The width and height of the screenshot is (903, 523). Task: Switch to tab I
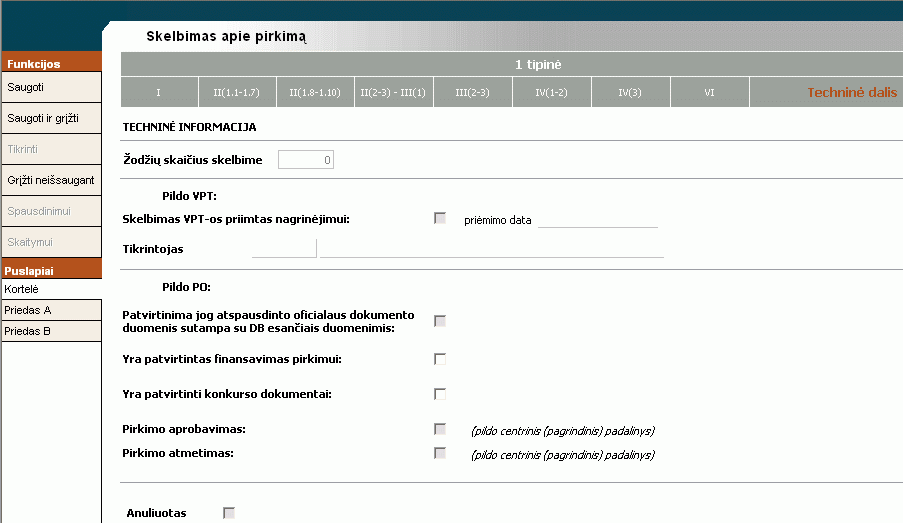point(159,92)
